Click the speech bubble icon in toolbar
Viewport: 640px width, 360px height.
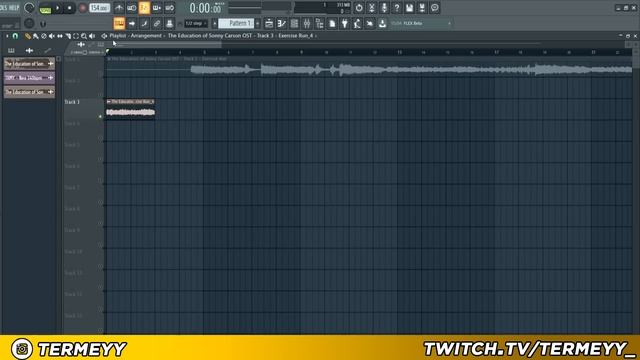435,8
